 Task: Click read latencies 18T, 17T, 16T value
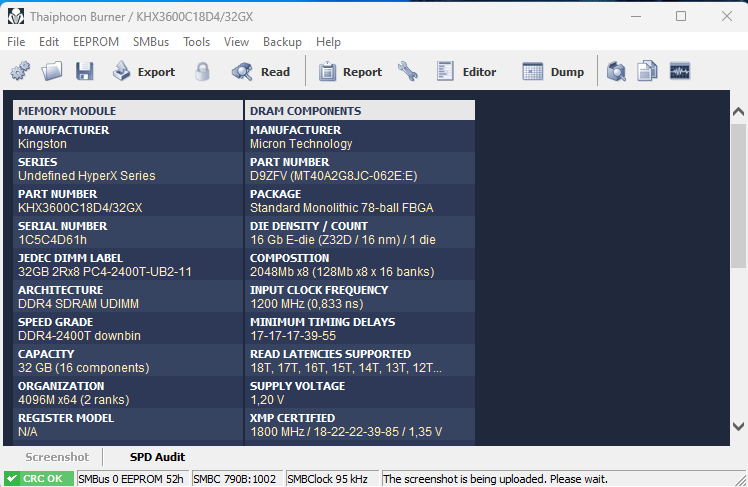click(x=346, y=367)
